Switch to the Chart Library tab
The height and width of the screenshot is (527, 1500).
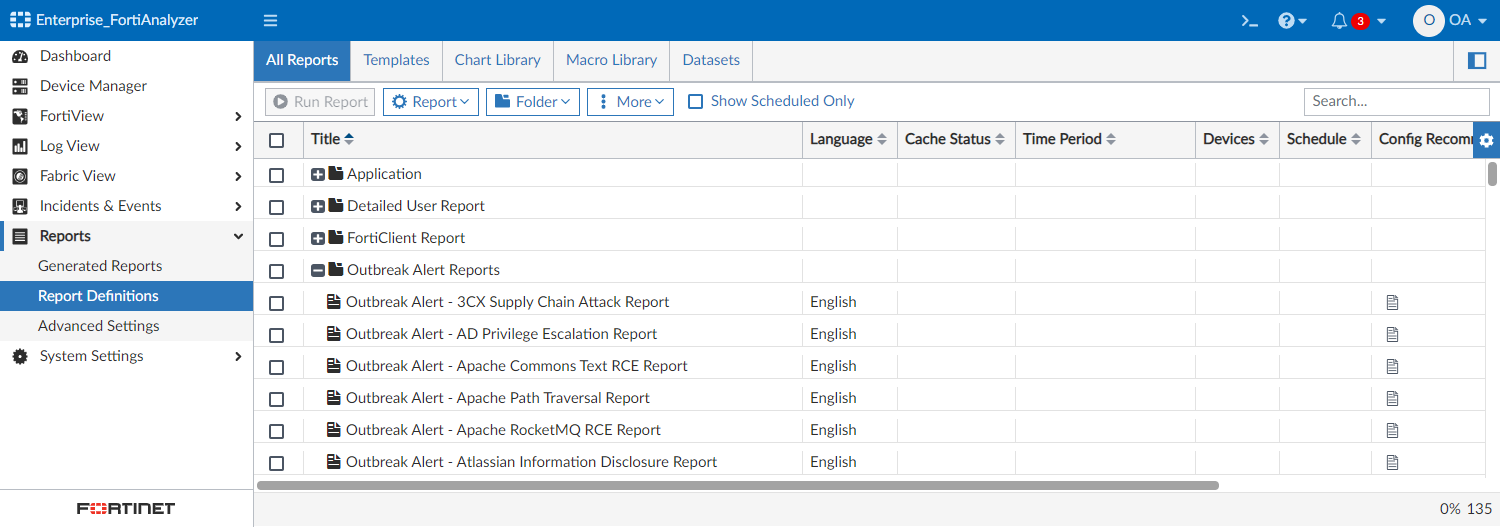pyautogui.click(x=497, y=60)
